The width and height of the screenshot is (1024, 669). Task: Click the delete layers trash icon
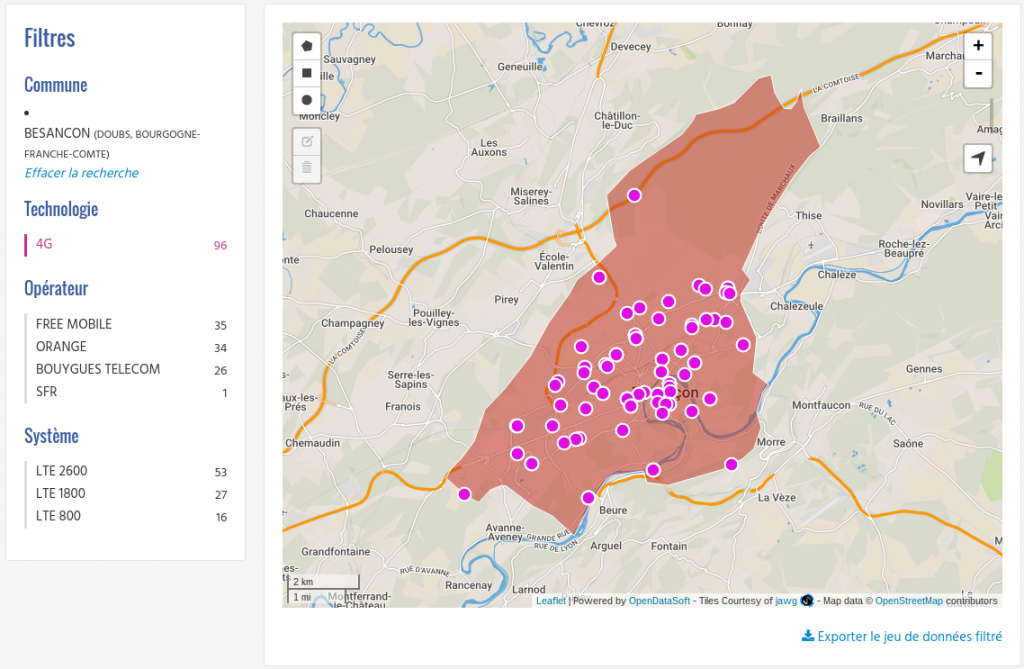tap(307, 168)
